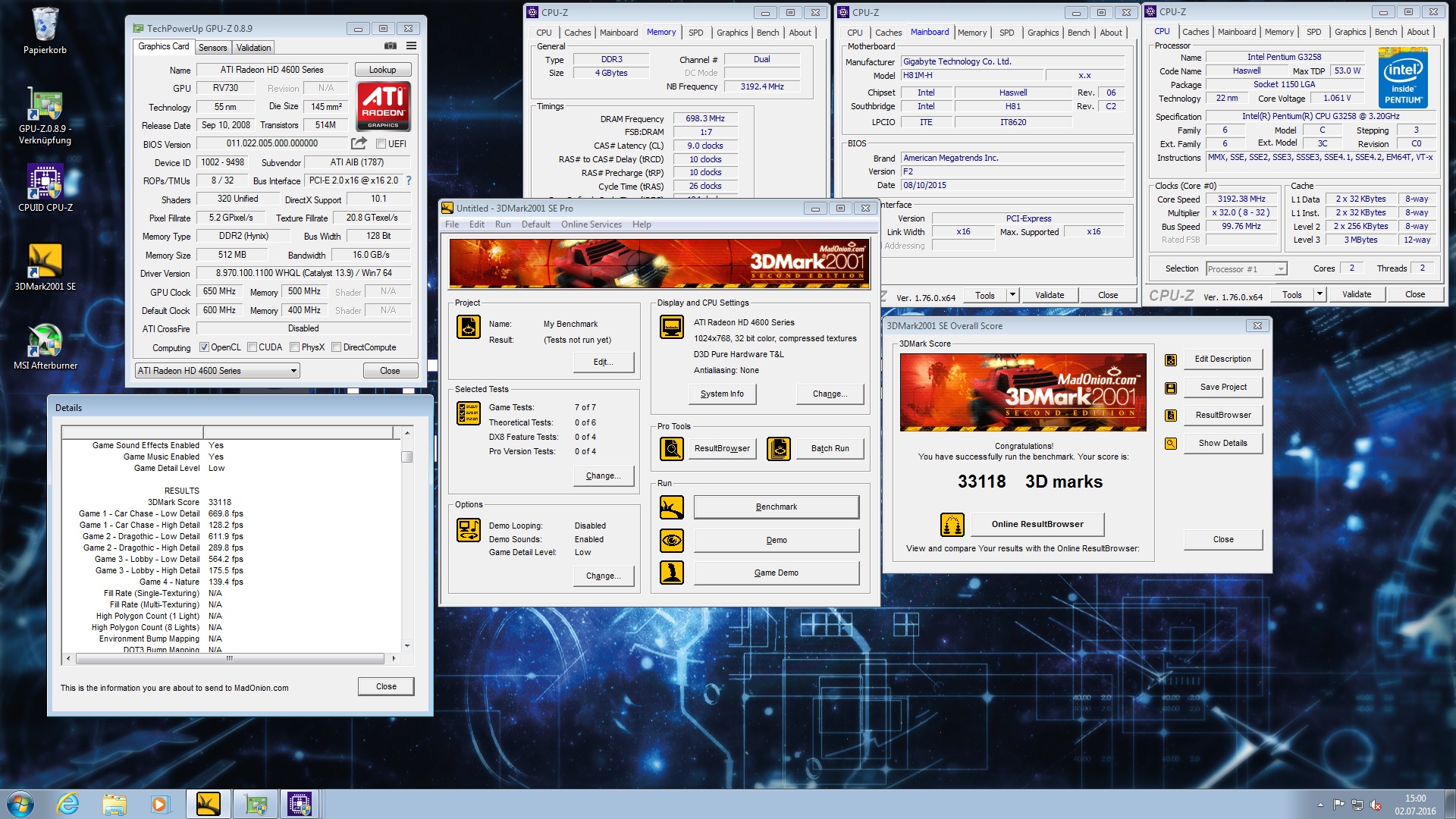Click the Windows Start button
The width and height of the screenshot is (1456, 819).
[20, 804]
